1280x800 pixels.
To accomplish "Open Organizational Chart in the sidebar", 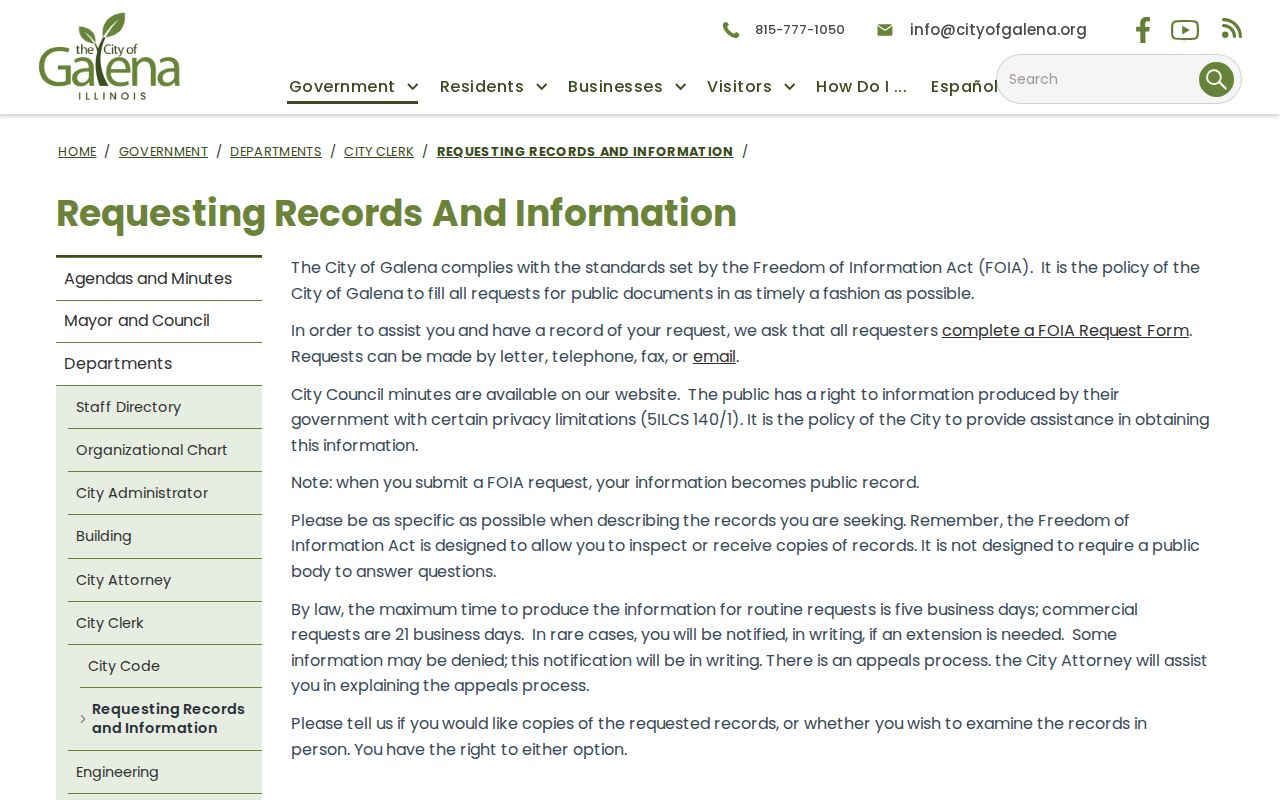I will tap(165, 450).
